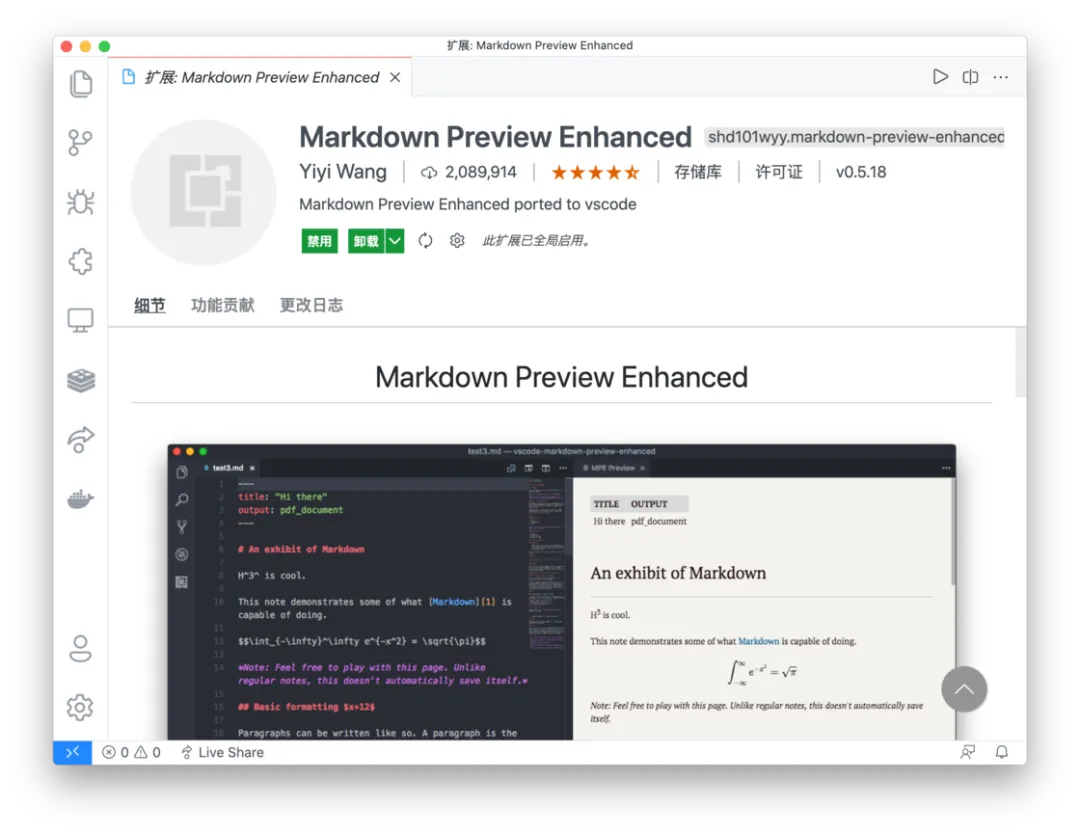
Task: Click Live Share in the status bar
Action: [x=222, y=752]
